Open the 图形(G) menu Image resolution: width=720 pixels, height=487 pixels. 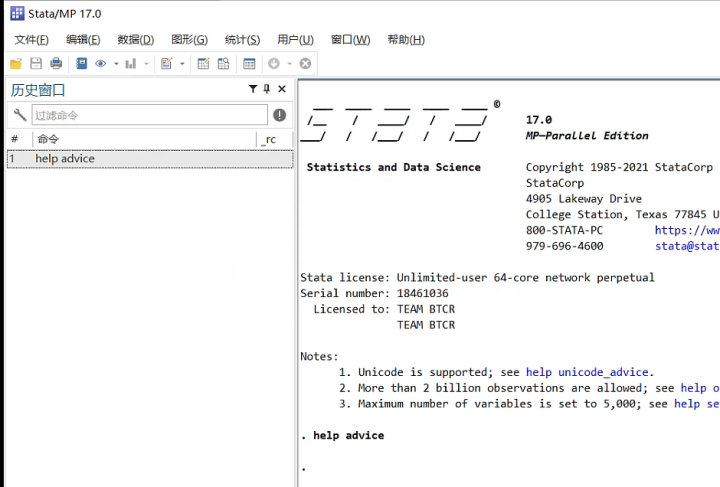pos(189,39)
